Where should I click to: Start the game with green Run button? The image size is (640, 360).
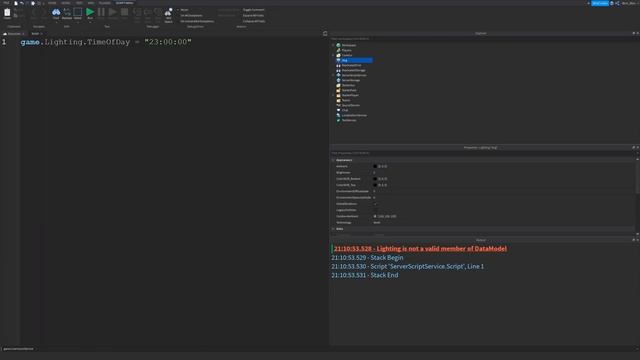90,12
